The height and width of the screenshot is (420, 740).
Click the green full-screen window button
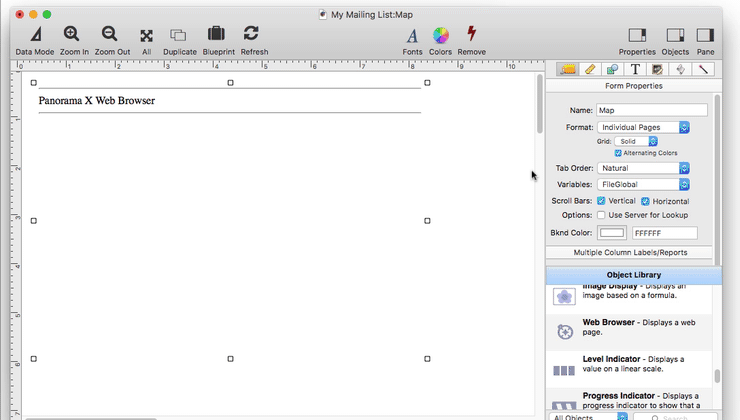click(47, 15)
